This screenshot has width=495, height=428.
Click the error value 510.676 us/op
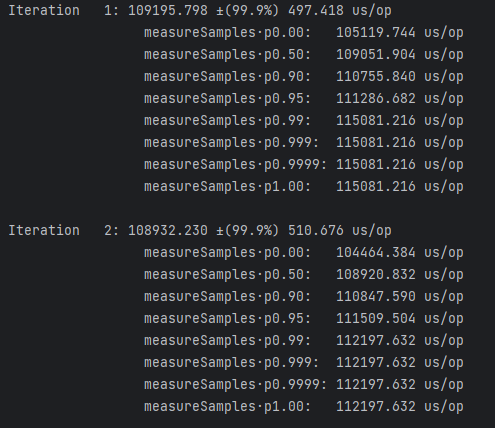pyautogui.click(x=340, y=231)
